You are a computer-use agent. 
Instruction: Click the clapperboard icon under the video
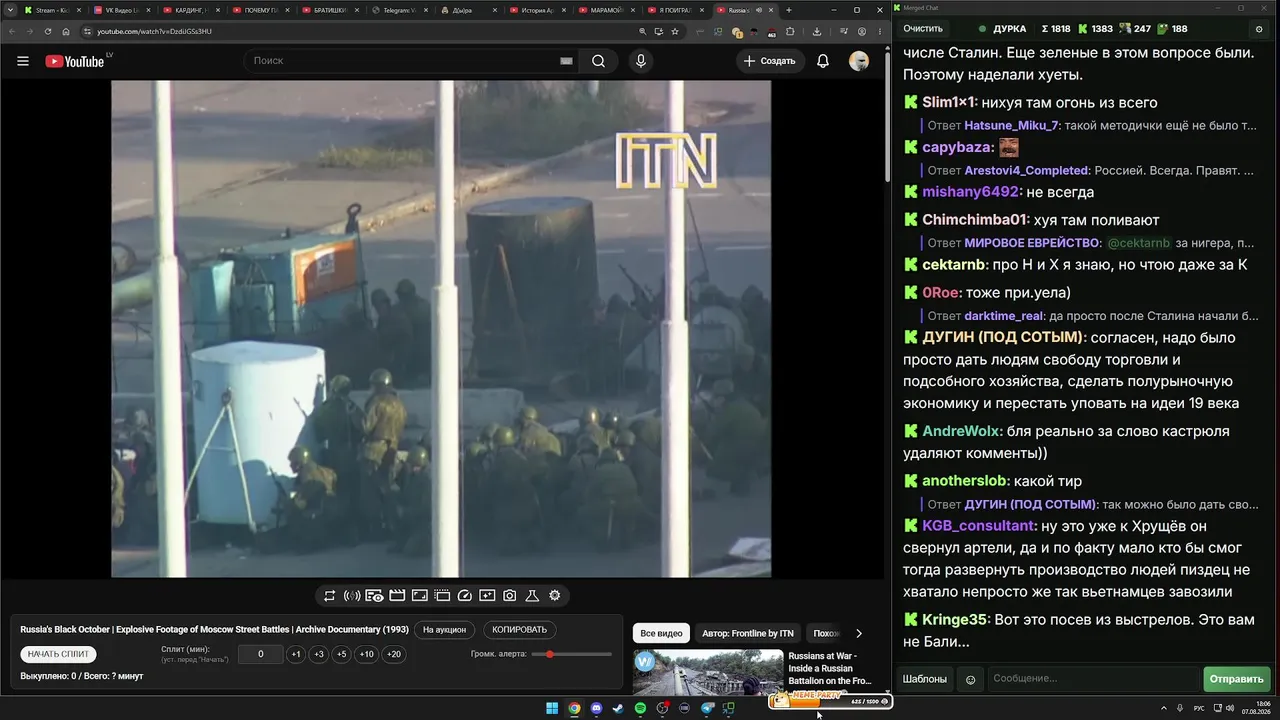pyautogui.click(x=397, y=596)
